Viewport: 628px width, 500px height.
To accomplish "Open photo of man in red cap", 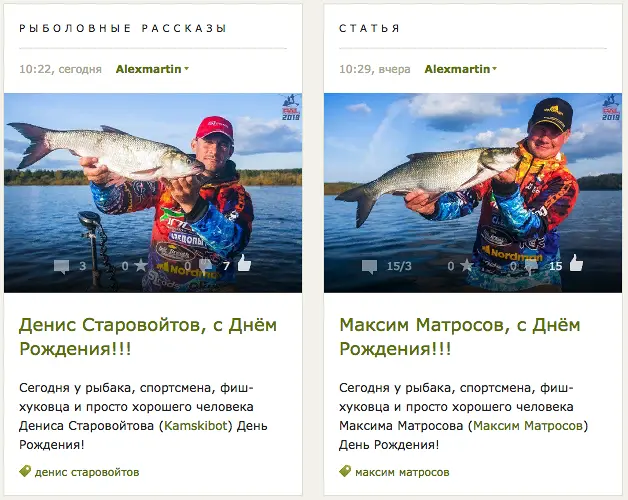I will click(153, 193).
